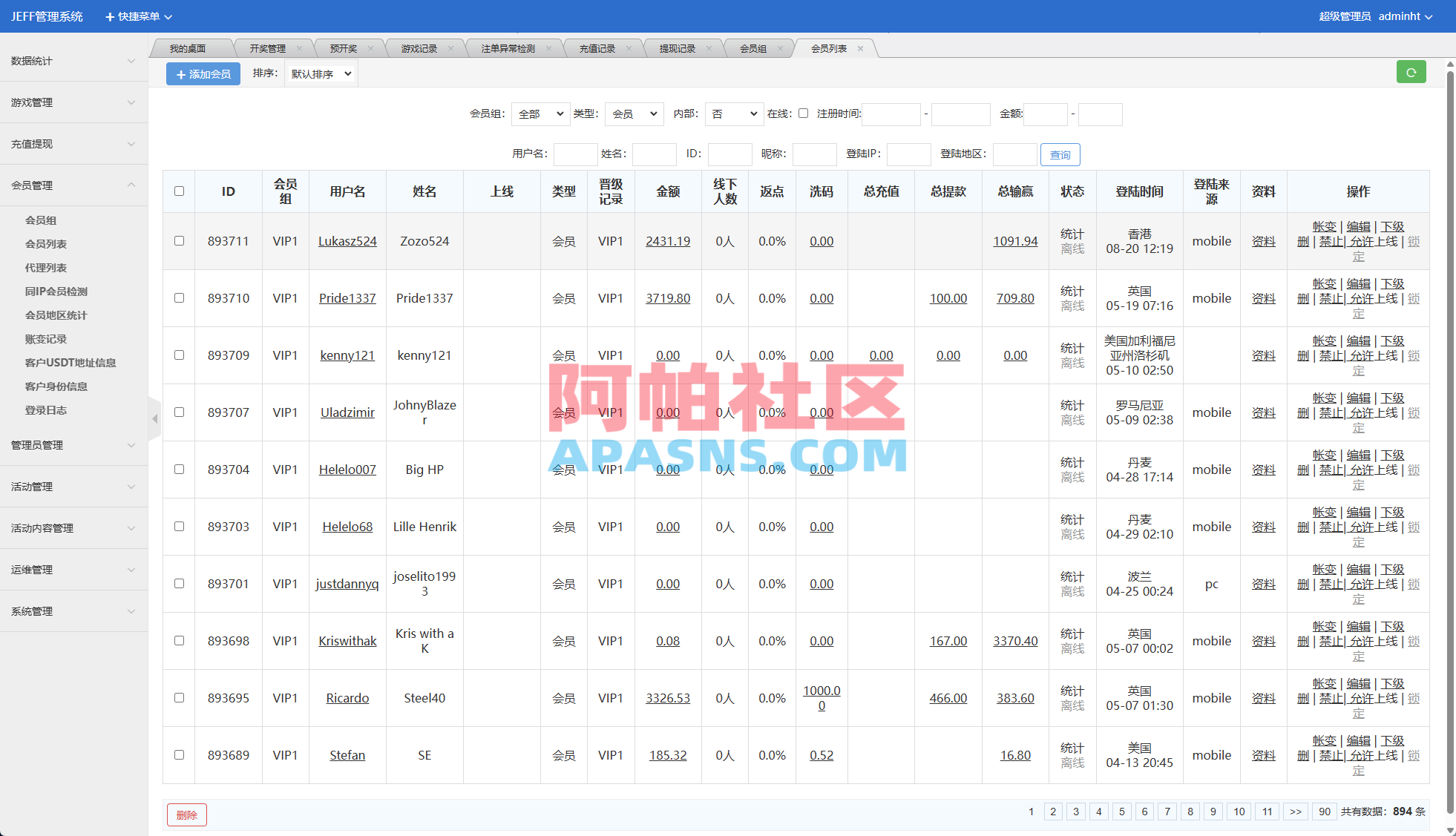
Task: Open the 快捷菜单 quick menu
Action: click(x=138, y=16)
